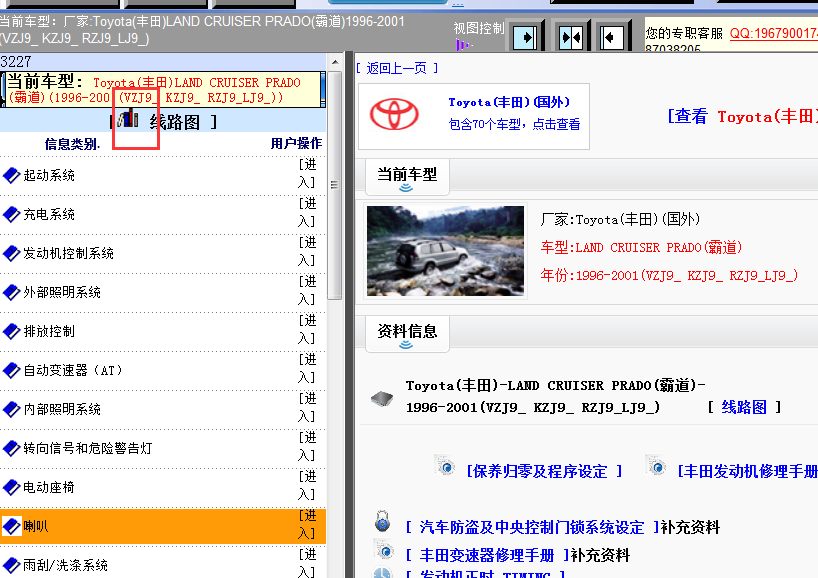Image resolution: width=818 pixels, height=578 pixels.
Task: Select the 资料信息 tab
Action: 407,334
